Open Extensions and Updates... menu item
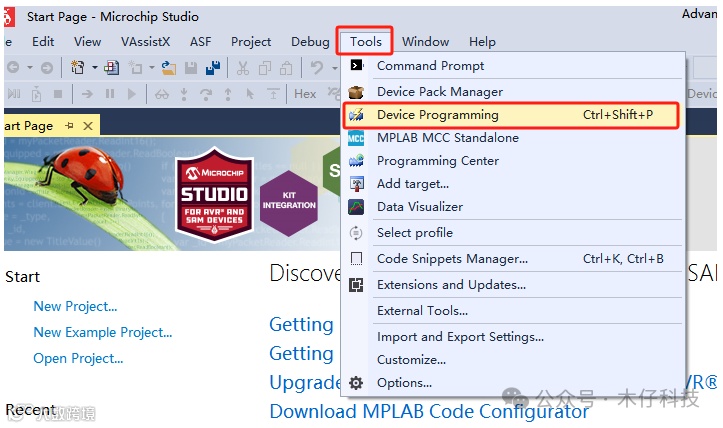This screenshot has width=723, height=428. tap(513, 285)
